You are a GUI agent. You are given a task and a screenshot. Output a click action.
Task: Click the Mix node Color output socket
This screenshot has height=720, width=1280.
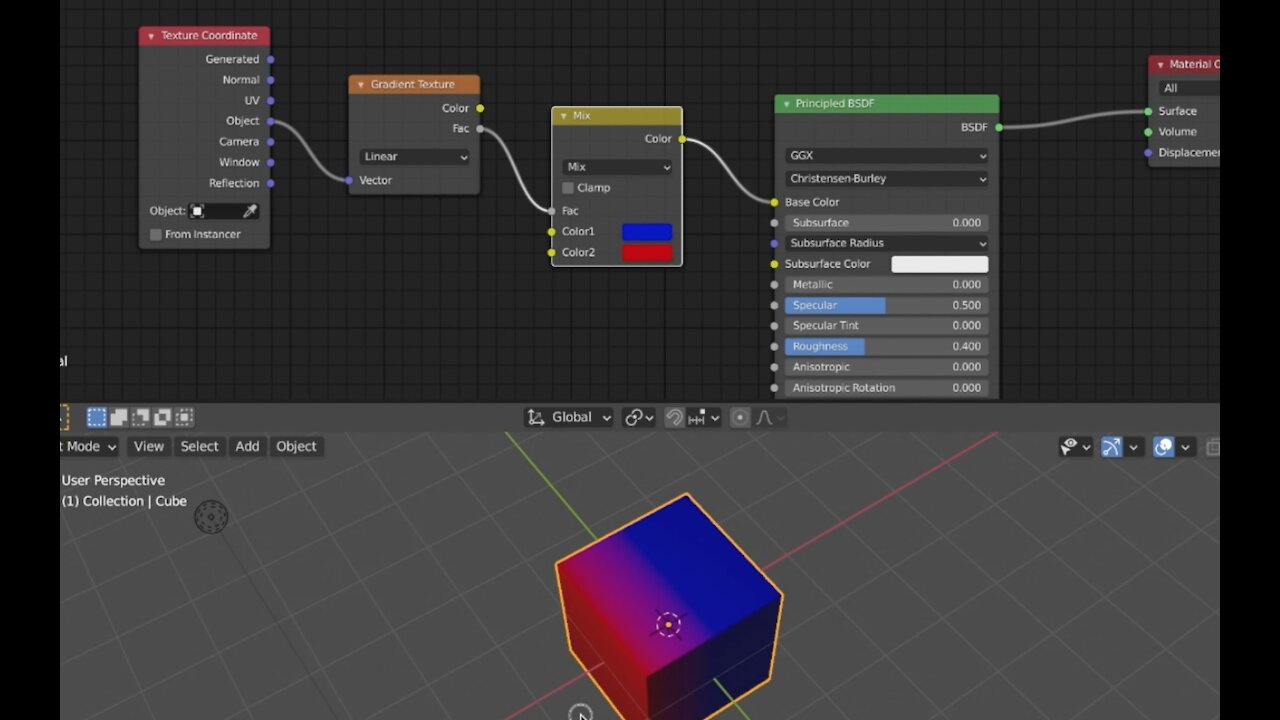click(682, 139)
